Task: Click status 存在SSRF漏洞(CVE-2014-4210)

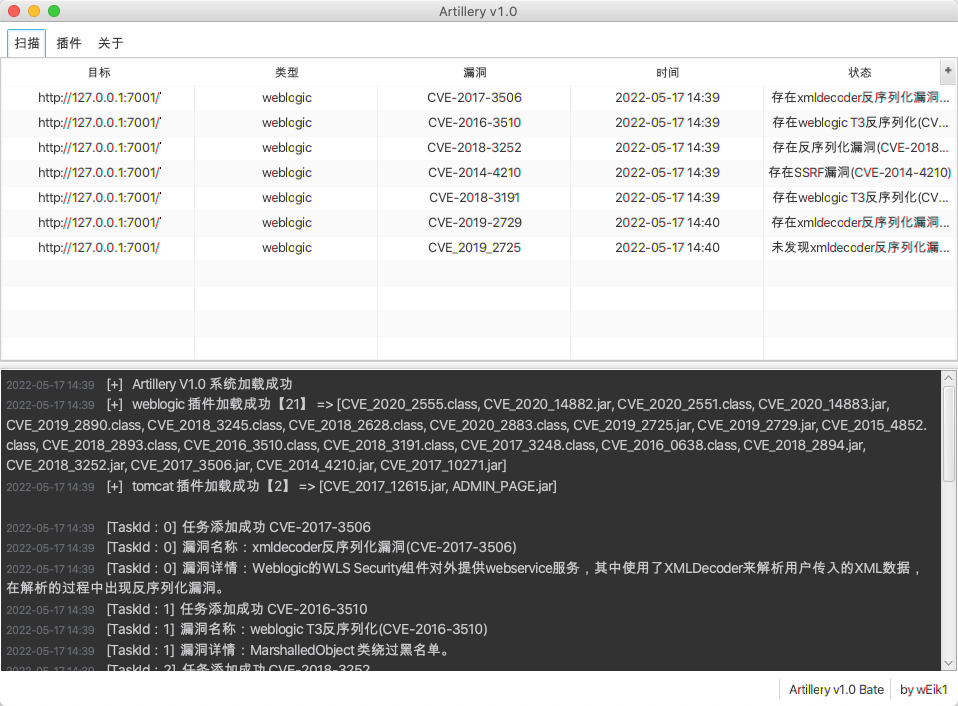Action: 860,173
